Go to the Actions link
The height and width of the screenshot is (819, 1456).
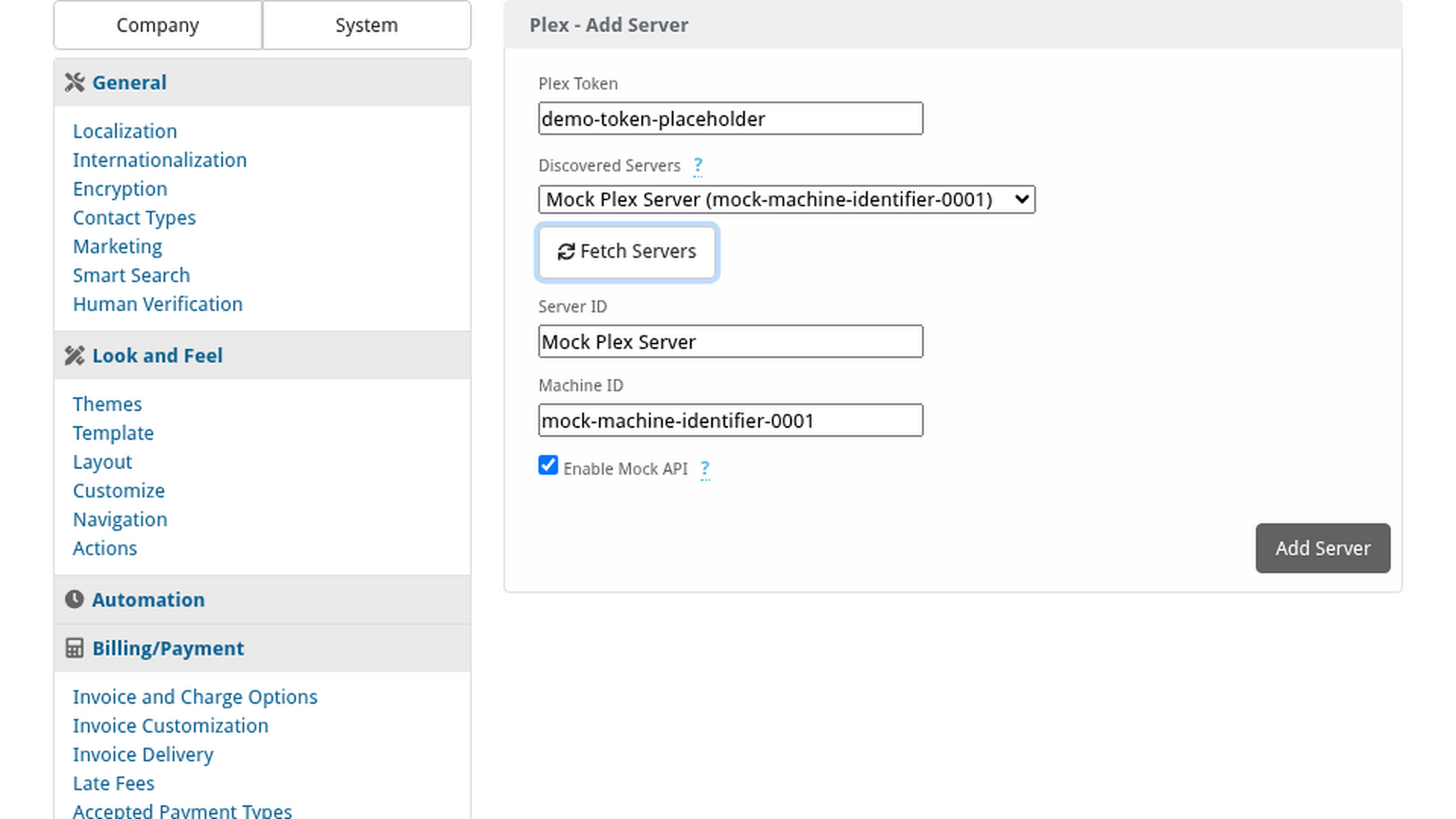pyautogui.click(x=105, y=548)
